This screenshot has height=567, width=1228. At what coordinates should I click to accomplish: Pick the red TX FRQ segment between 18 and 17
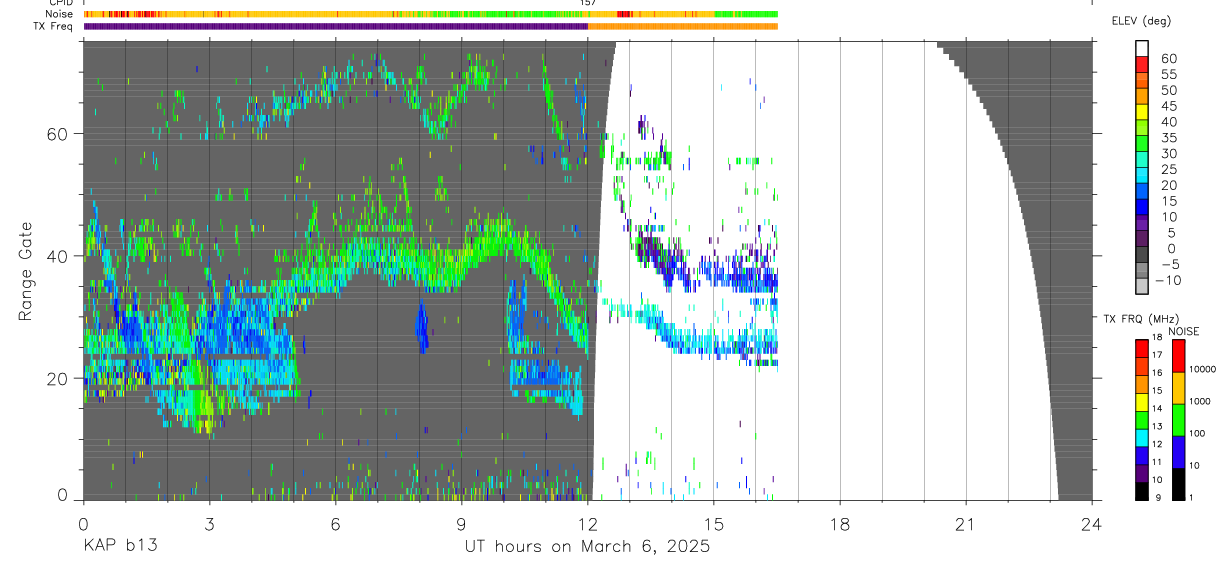(x=1141, y=348)
